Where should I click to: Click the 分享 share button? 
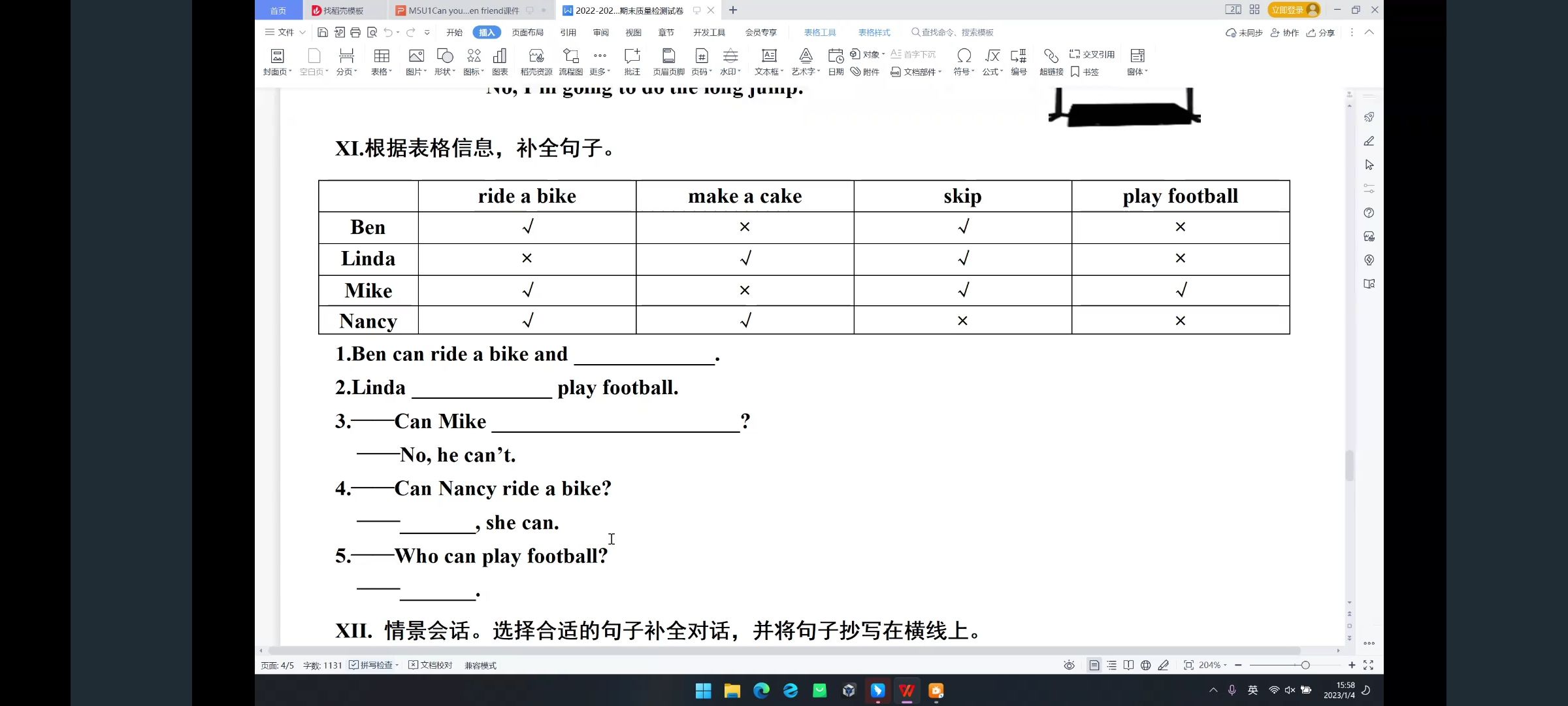(1320, 32)
